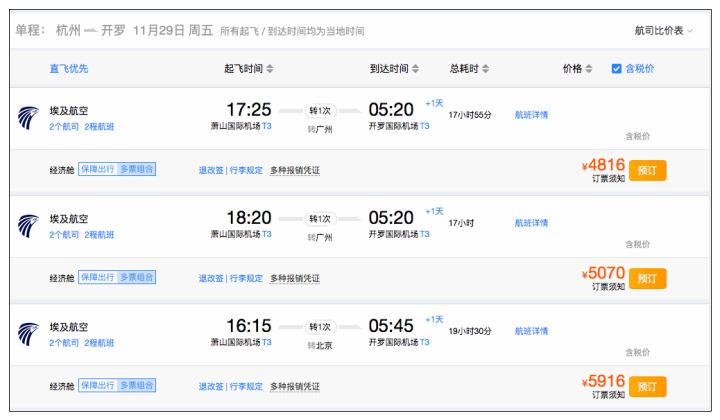Sort by 总耗时 using its arrow icon

[x=485, y=69]
